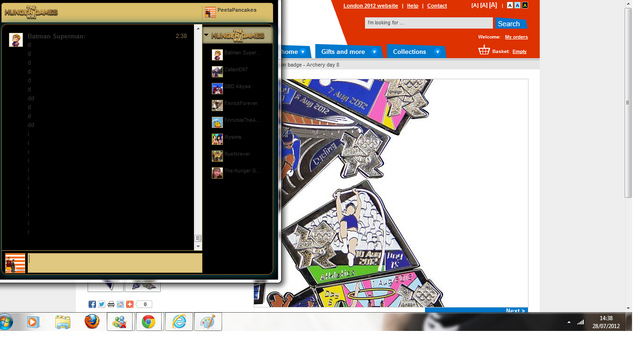Select the medium [A] text size

[x=484, y=5]
